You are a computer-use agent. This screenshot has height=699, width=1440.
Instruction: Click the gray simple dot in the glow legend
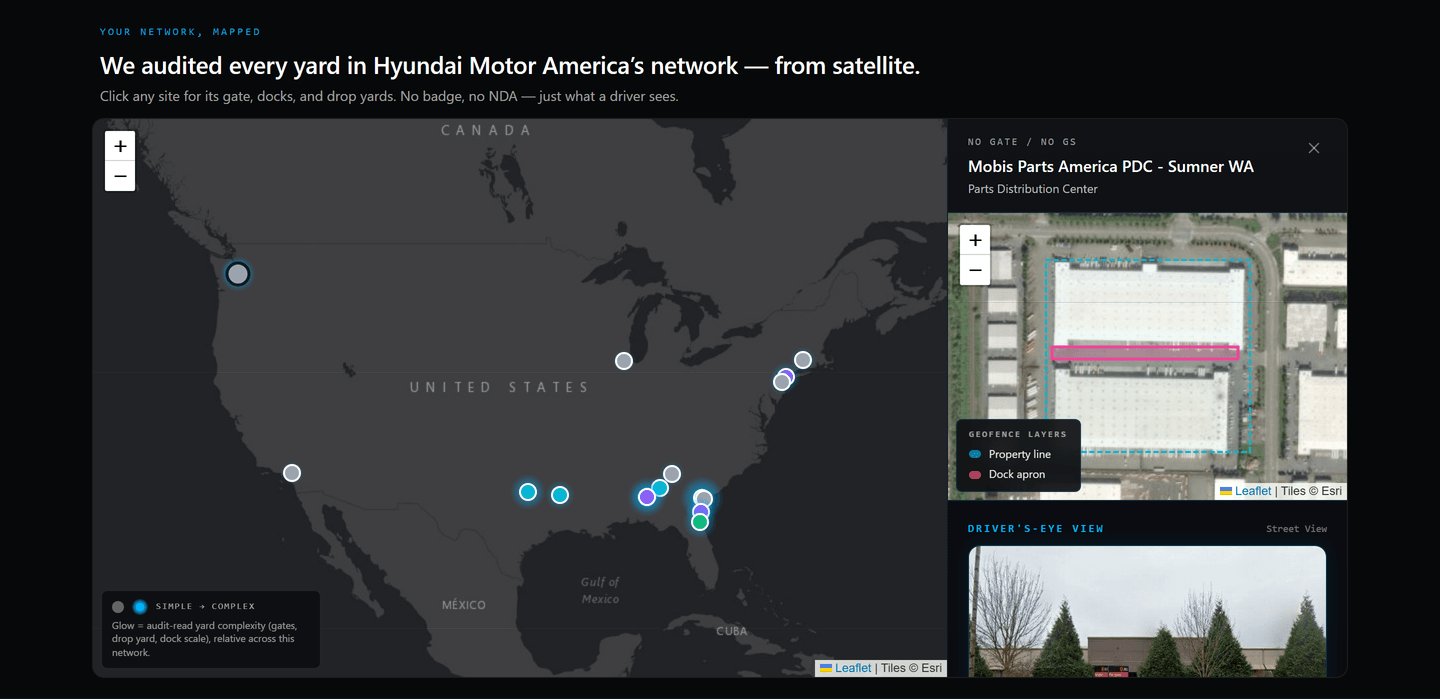(118, 607)
